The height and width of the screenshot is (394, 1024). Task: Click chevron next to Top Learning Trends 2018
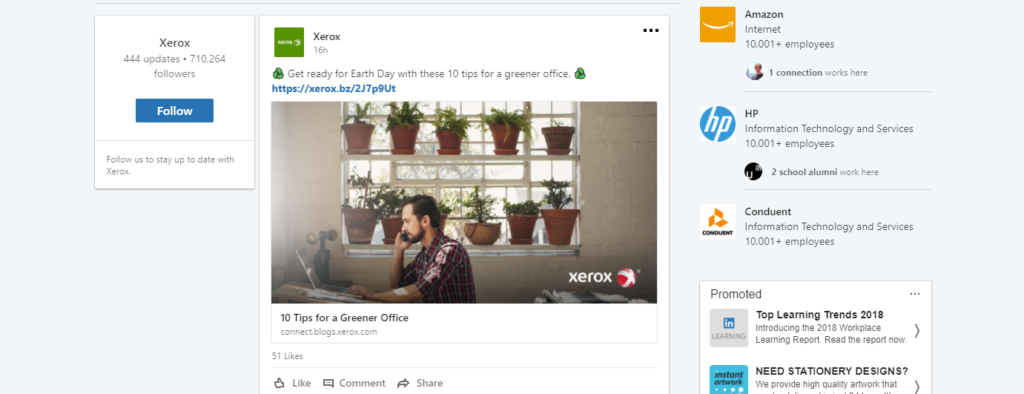click(917, 331)
